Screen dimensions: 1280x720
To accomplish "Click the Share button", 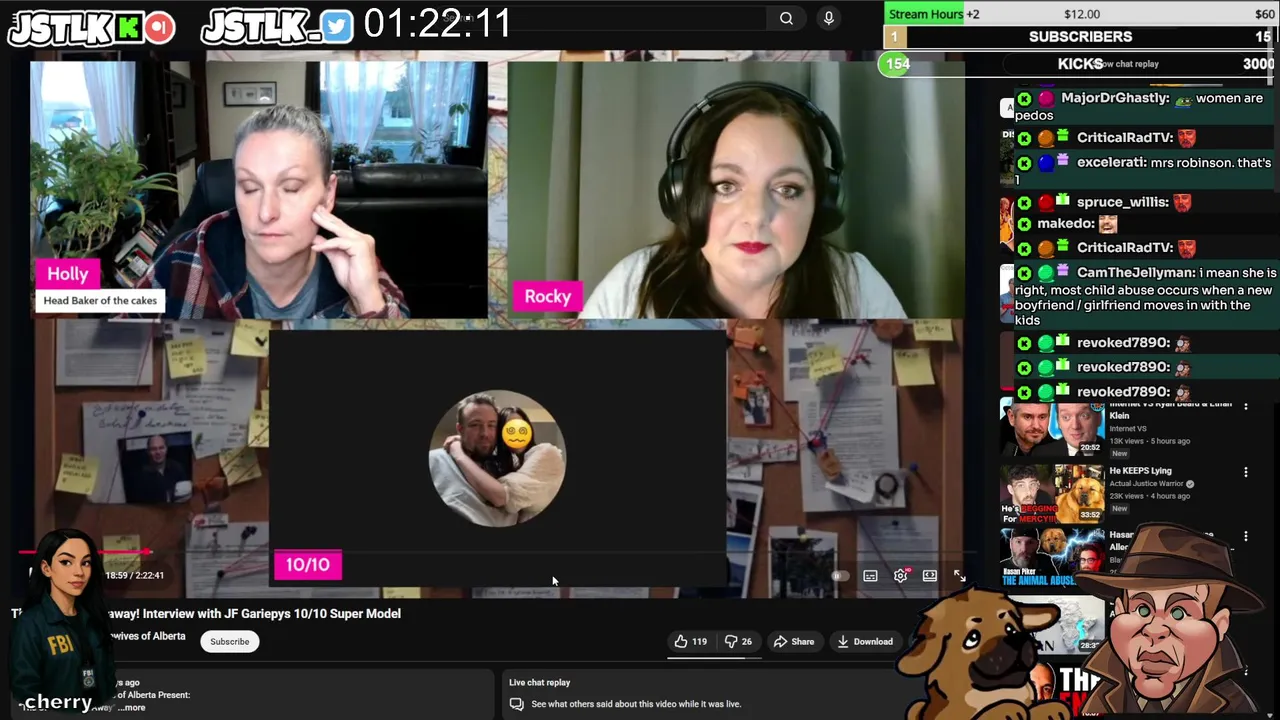I will point(794,642).
